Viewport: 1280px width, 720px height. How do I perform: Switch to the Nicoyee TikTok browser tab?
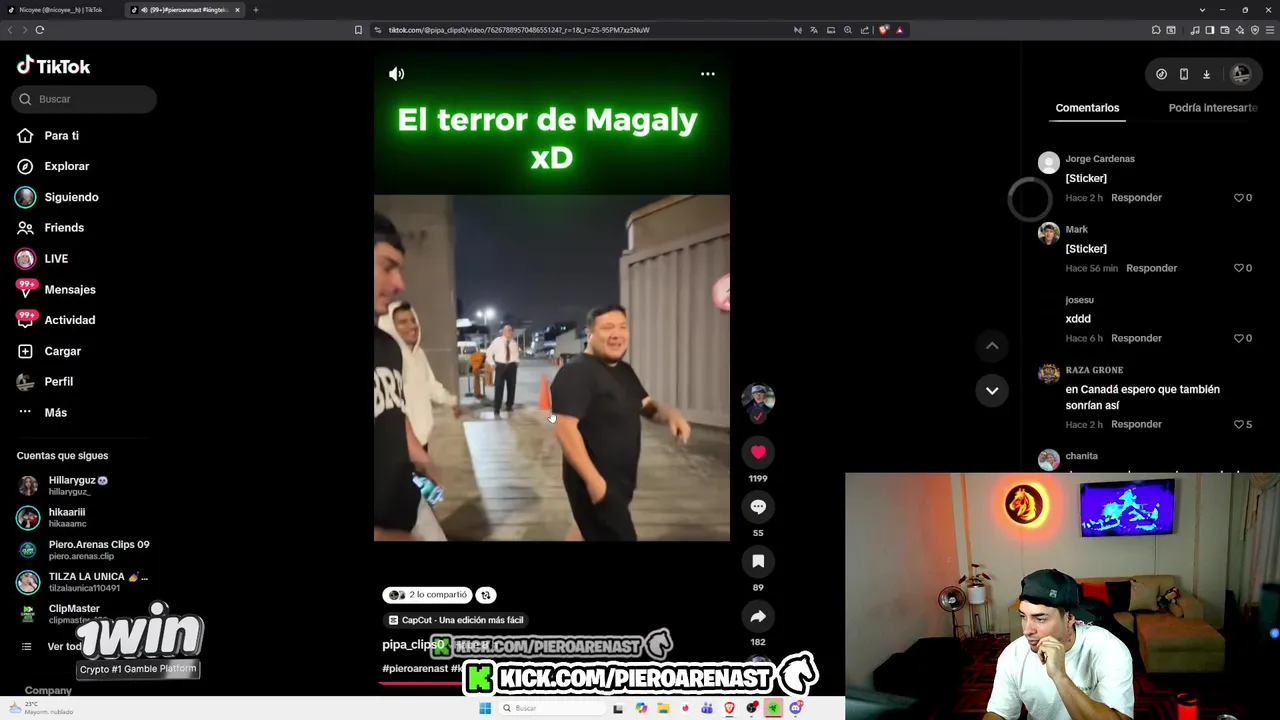click(x=60, y=10)
